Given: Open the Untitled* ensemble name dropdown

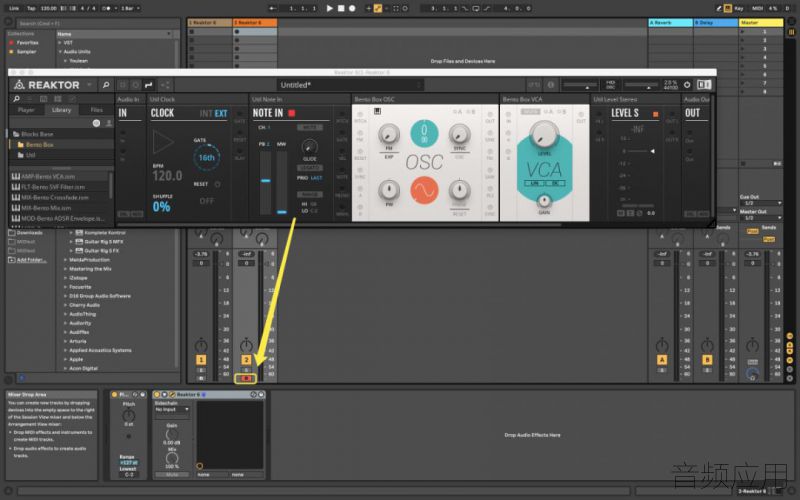Looking at the screenshot, I should tap(351, 85).
